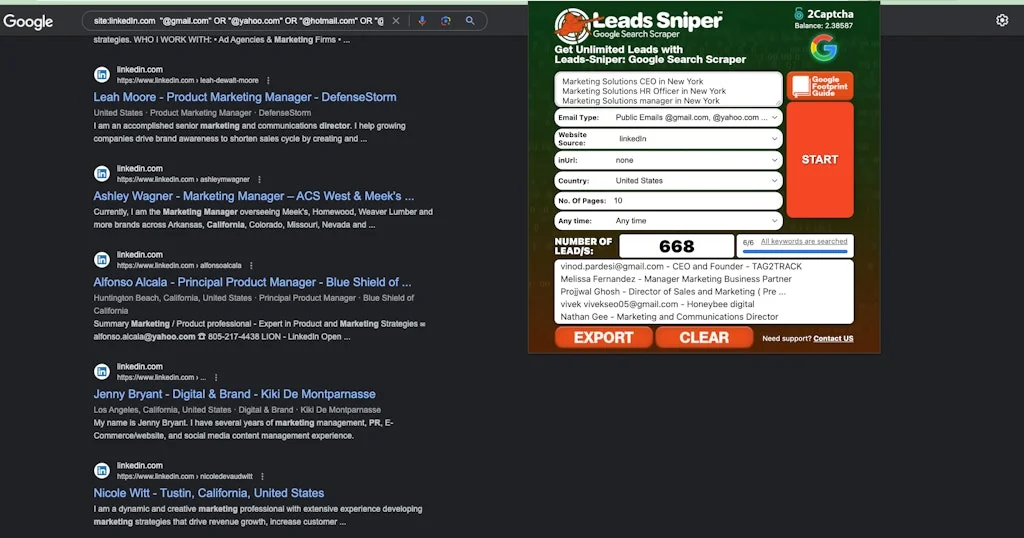Select the Projjwal Ghosh lead row
Viewport: 1024px width, 538px height.
click(x=673, y=292)
